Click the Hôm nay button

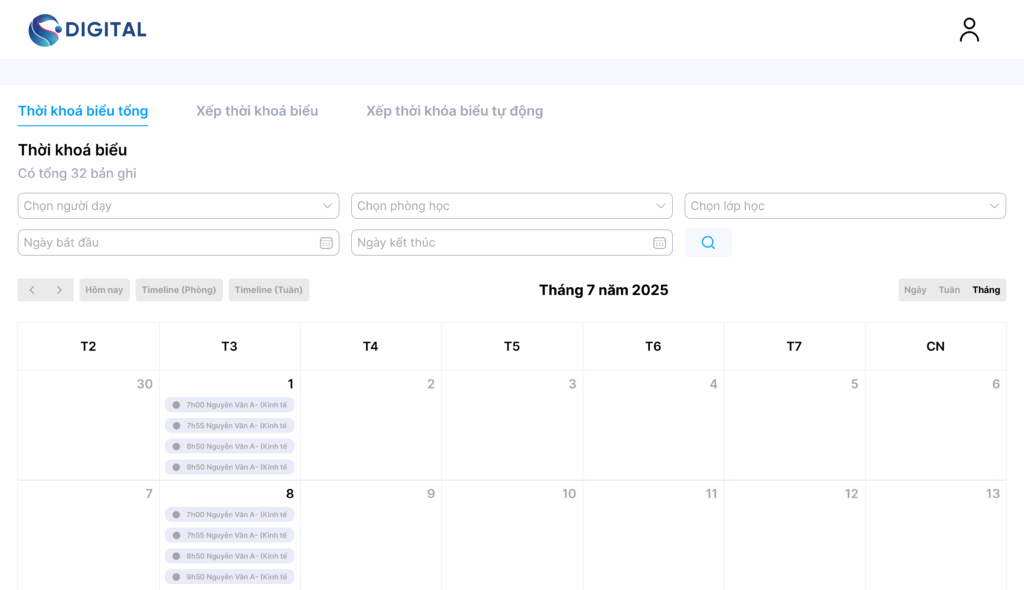tap(104, 290)
